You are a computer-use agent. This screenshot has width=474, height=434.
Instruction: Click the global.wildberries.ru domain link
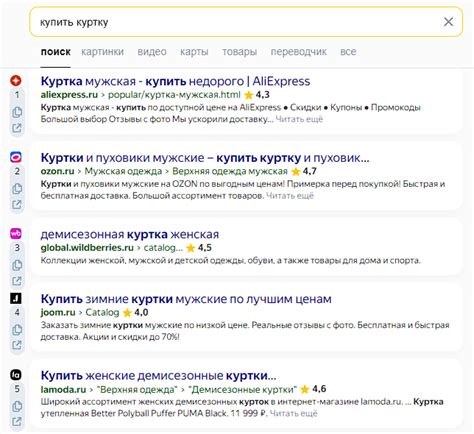87,248
